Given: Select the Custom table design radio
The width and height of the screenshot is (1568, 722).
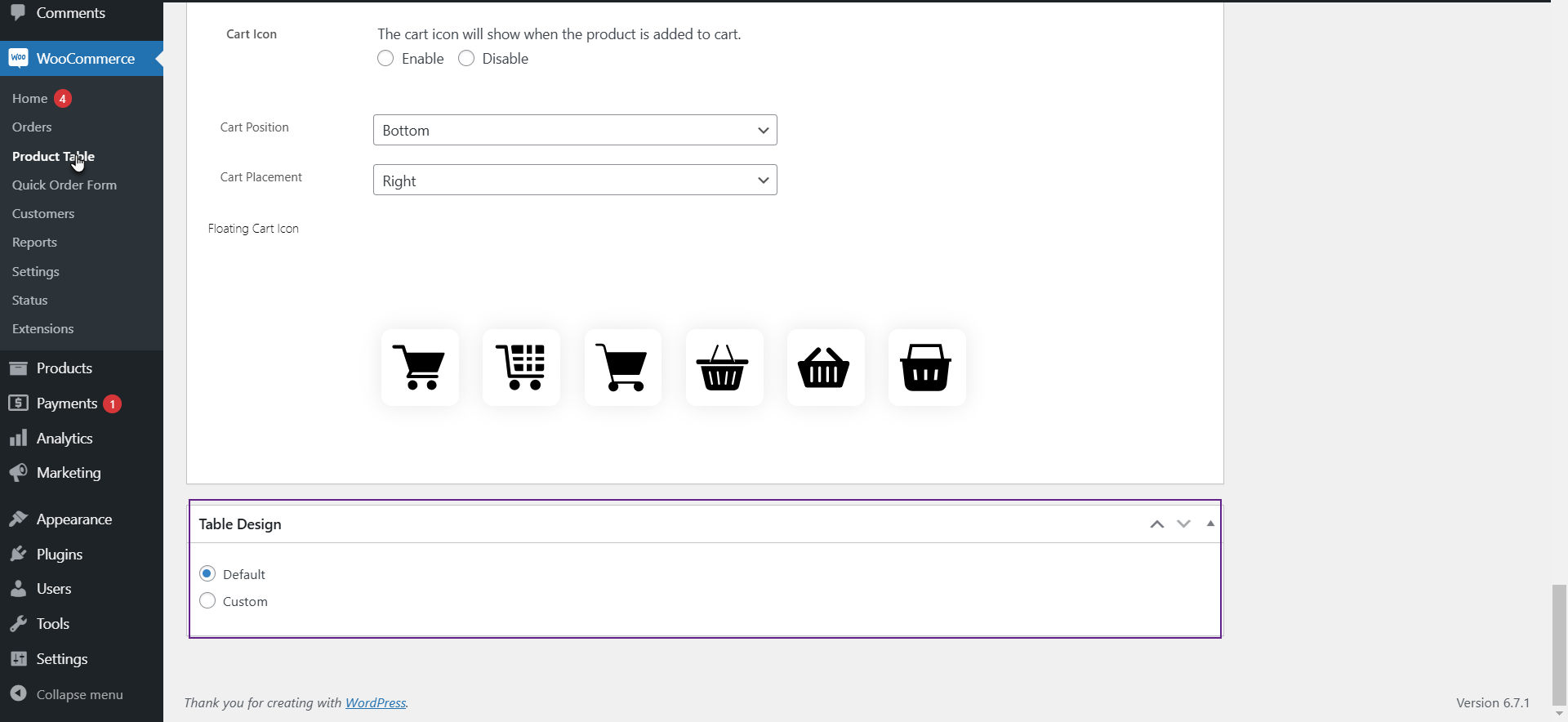Looking at the screenshot, I should click(x=207, y=601).
